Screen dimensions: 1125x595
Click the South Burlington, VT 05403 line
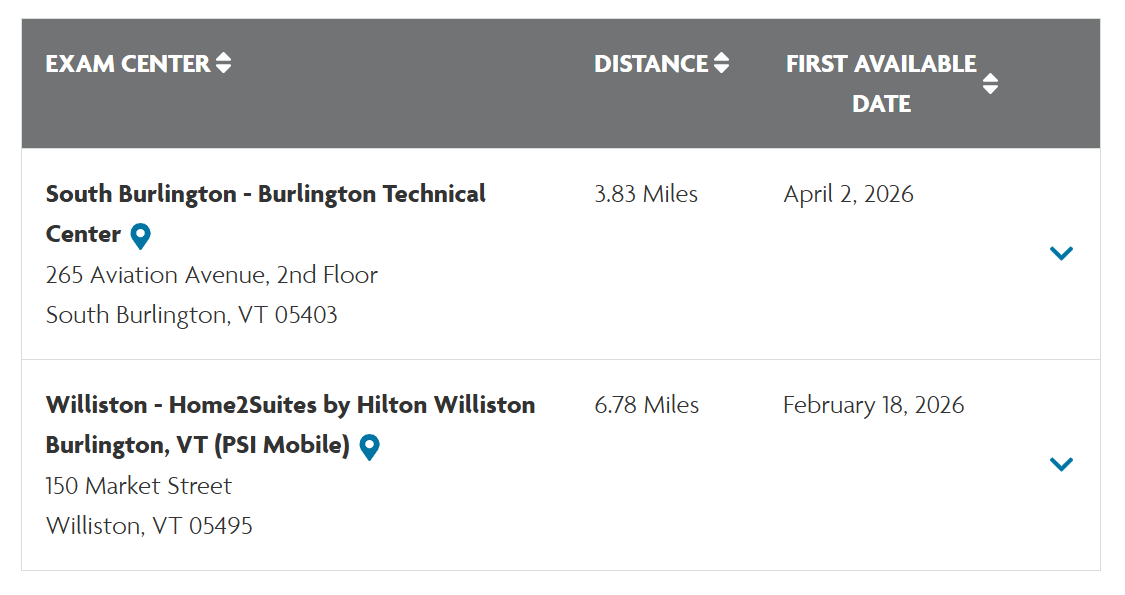(192, 315)
